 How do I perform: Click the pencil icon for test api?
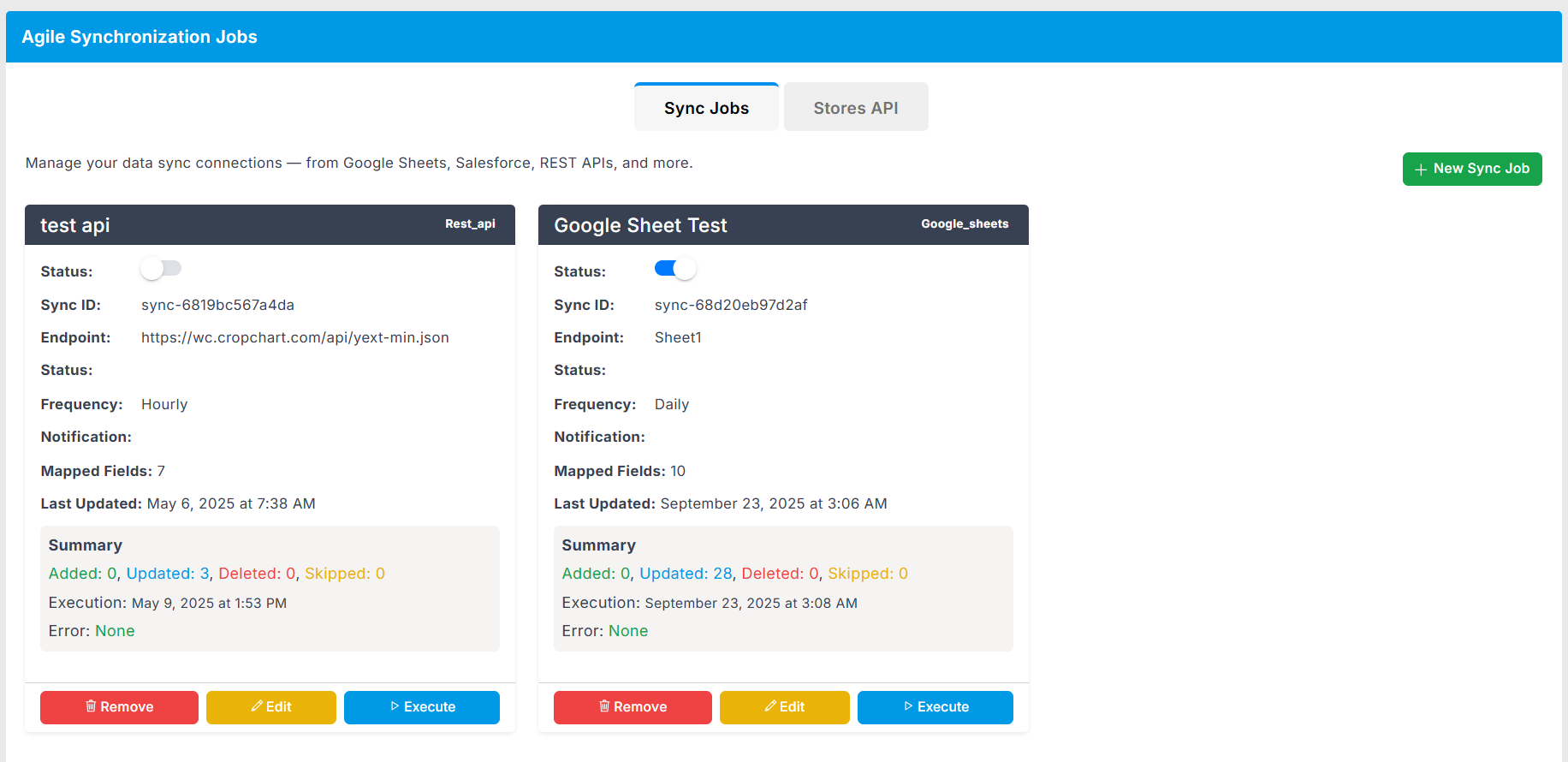click(257, 706)
